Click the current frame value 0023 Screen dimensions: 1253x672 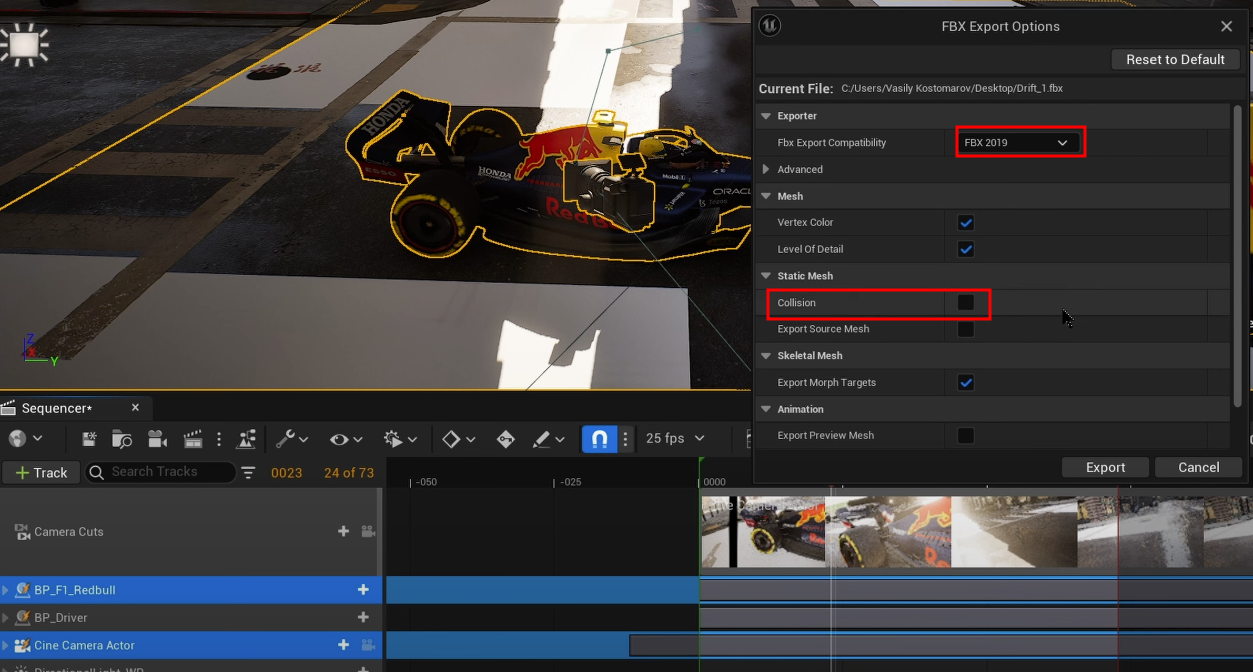[286, 473]
